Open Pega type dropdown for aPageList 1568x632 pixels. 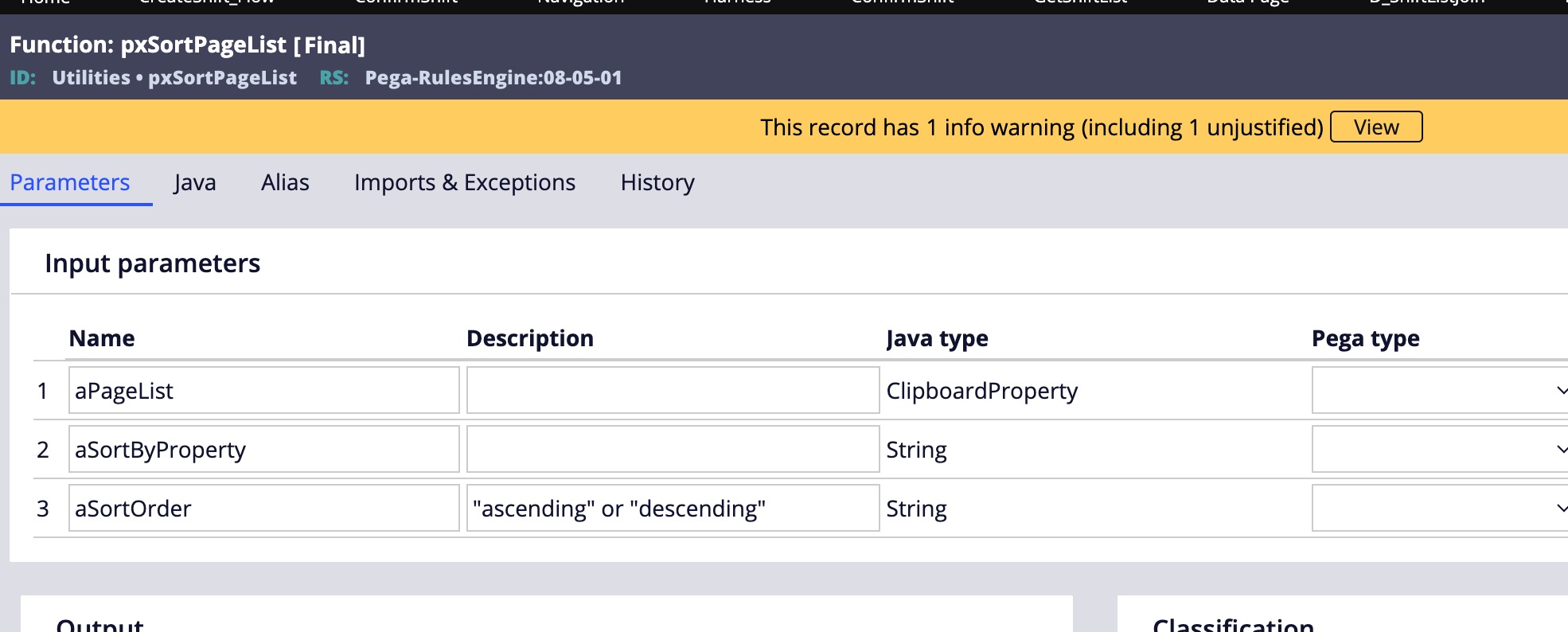[1439, 391]
